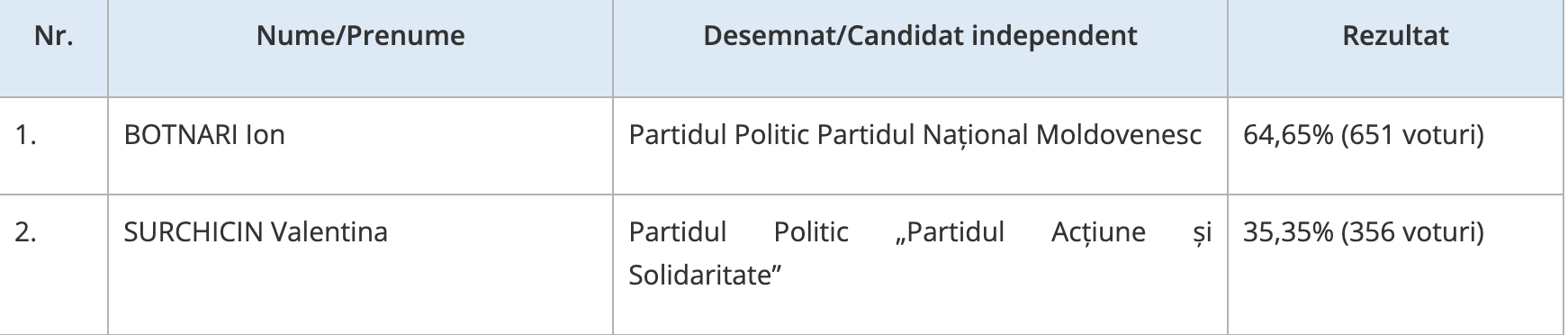Click Partidul Național Moldovenesc party cell
Image resolution: width=1568 pixels, height=335 pixels.
click(x=920, y=145)
